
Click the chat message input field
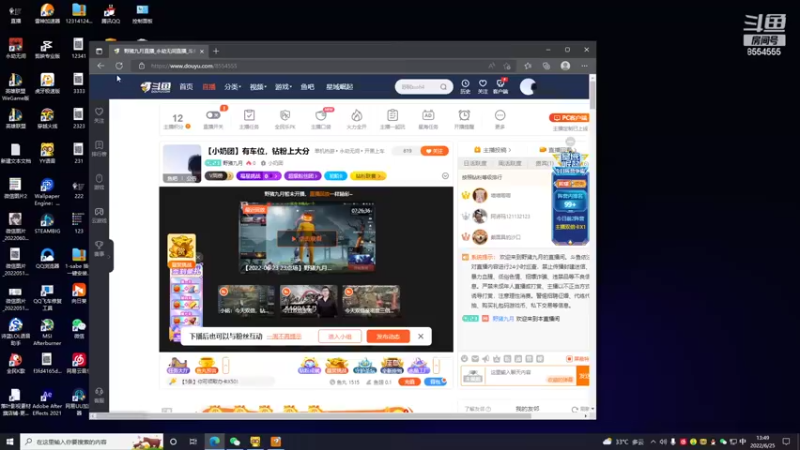[x=531, y=376]
